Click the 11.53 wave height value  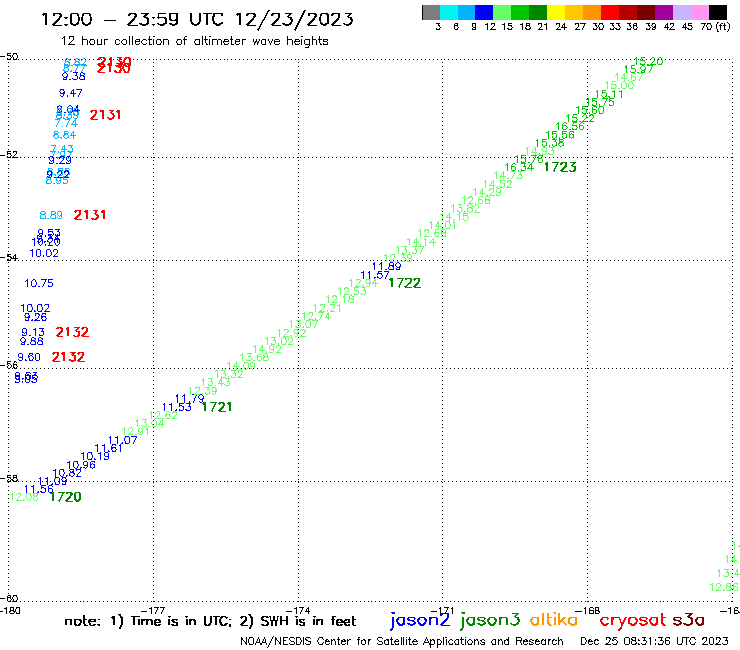(177, 407)
